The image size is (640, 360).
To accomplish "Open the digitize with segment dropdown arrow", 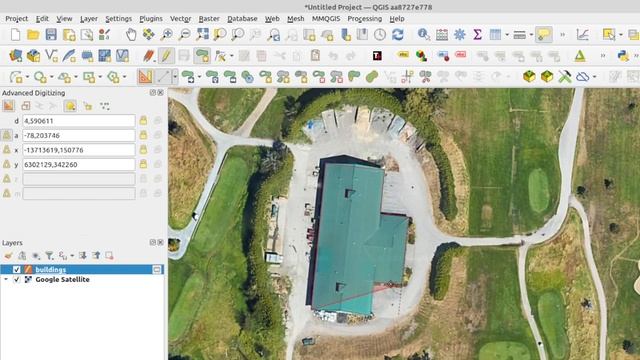I will [175, 76].
